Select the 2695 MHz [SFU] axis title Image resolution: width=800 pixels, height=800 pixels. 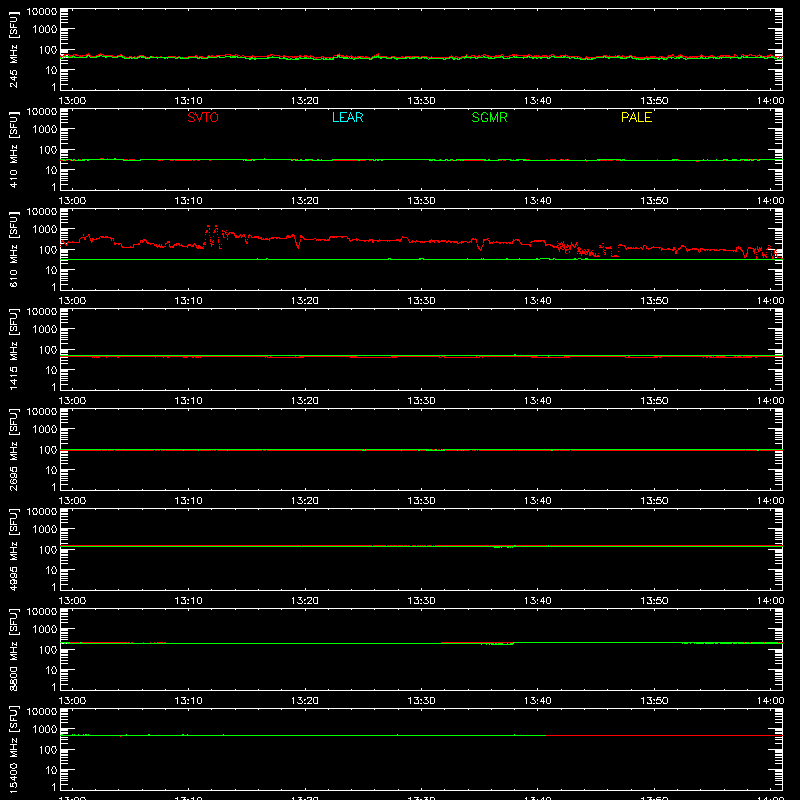(14, 450)
